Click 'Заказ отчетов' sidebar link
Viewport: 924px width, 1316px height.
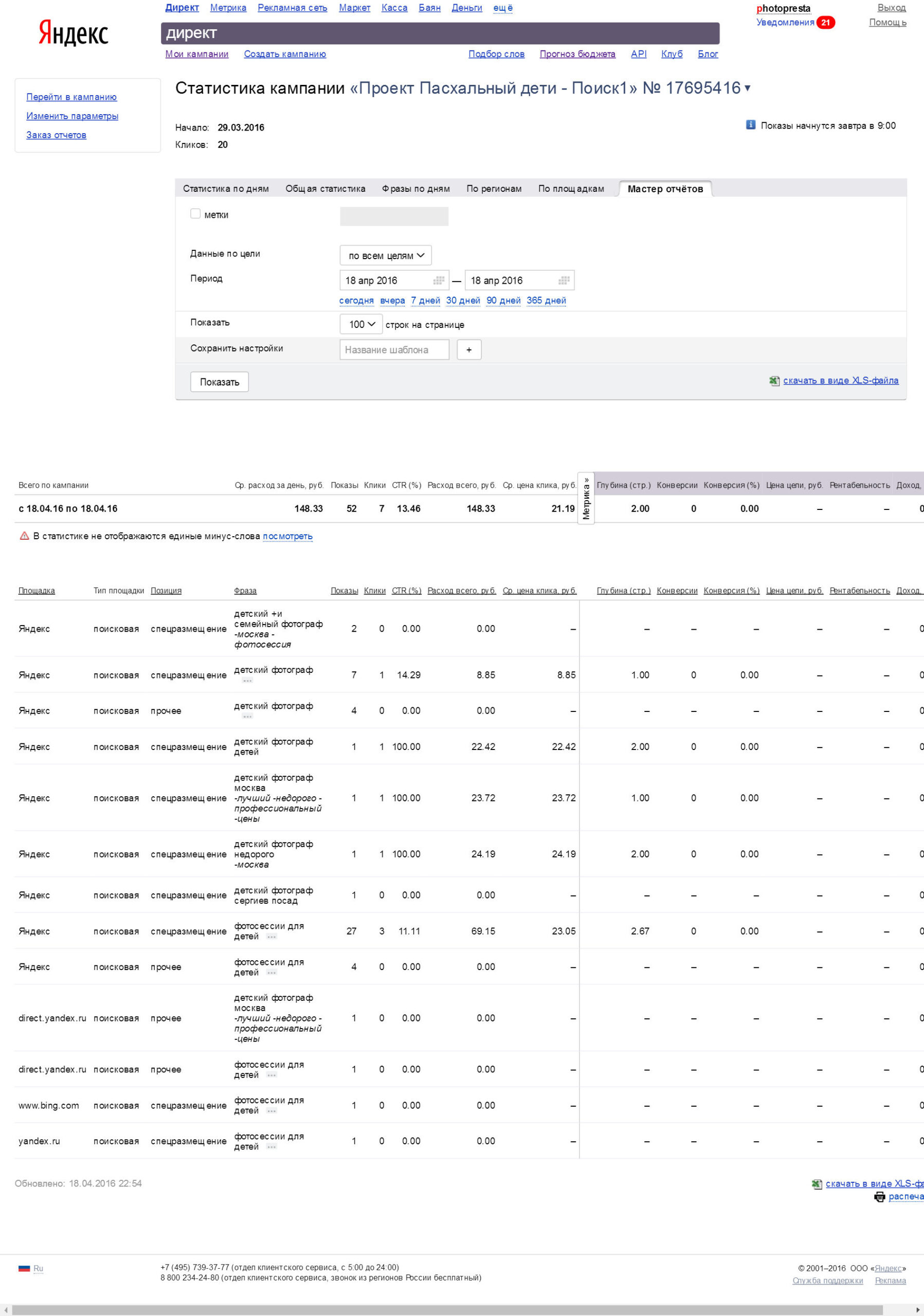tap(56, 135)
